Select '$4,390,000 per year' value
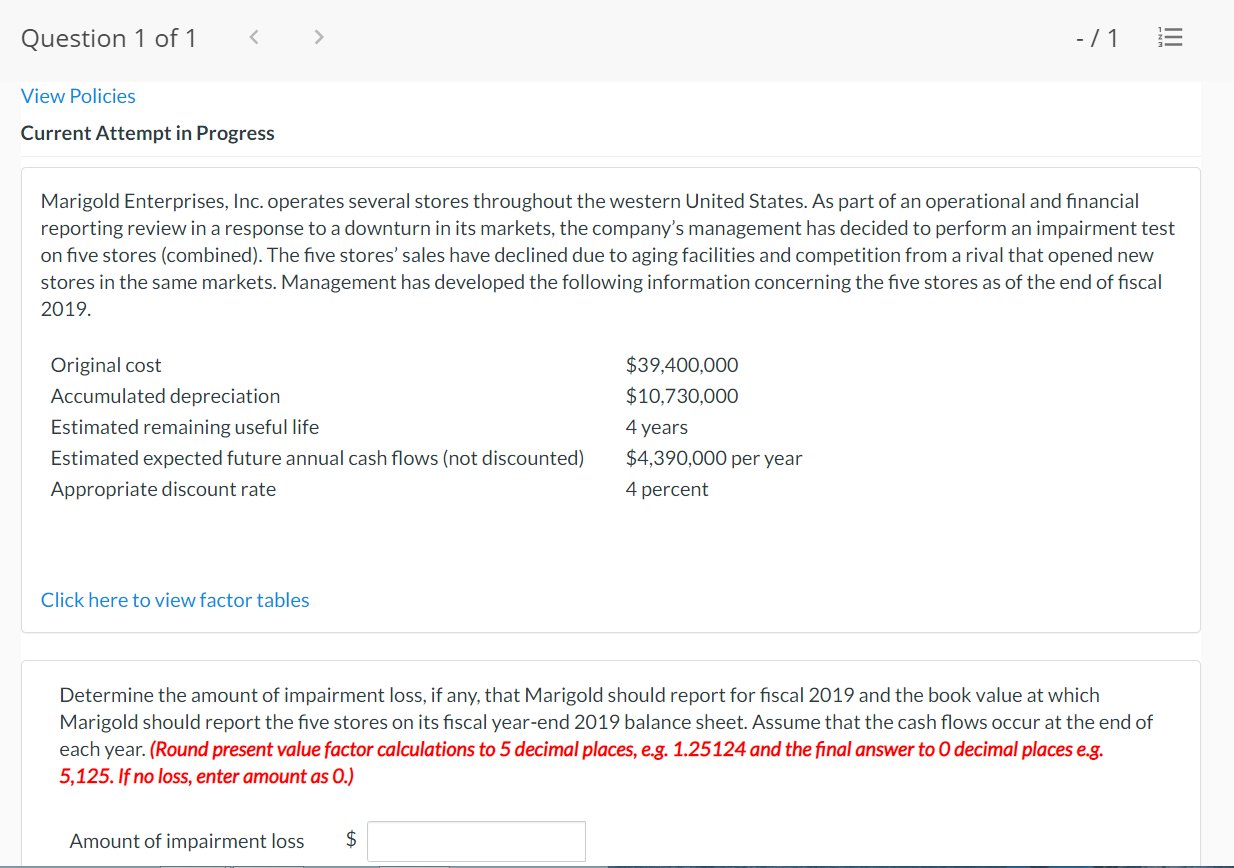1234x868 pixels. [714, 458]
